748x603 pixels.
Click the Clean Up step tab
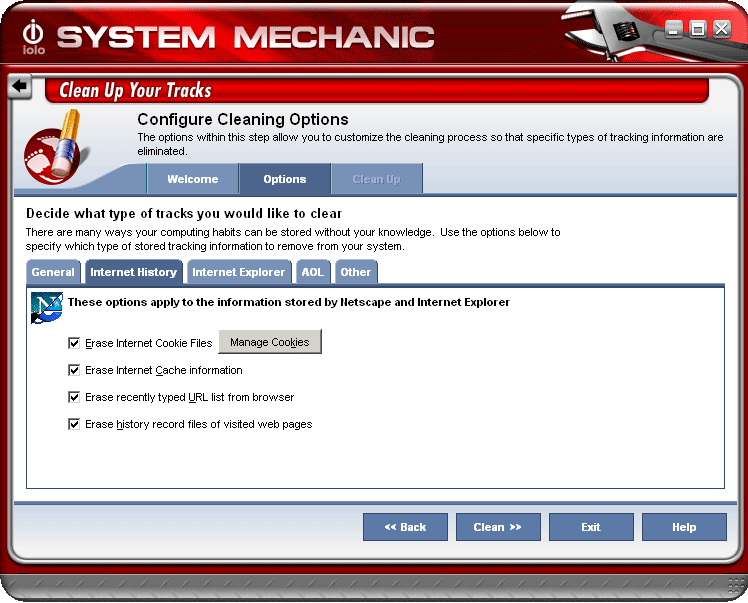[376, 179]
